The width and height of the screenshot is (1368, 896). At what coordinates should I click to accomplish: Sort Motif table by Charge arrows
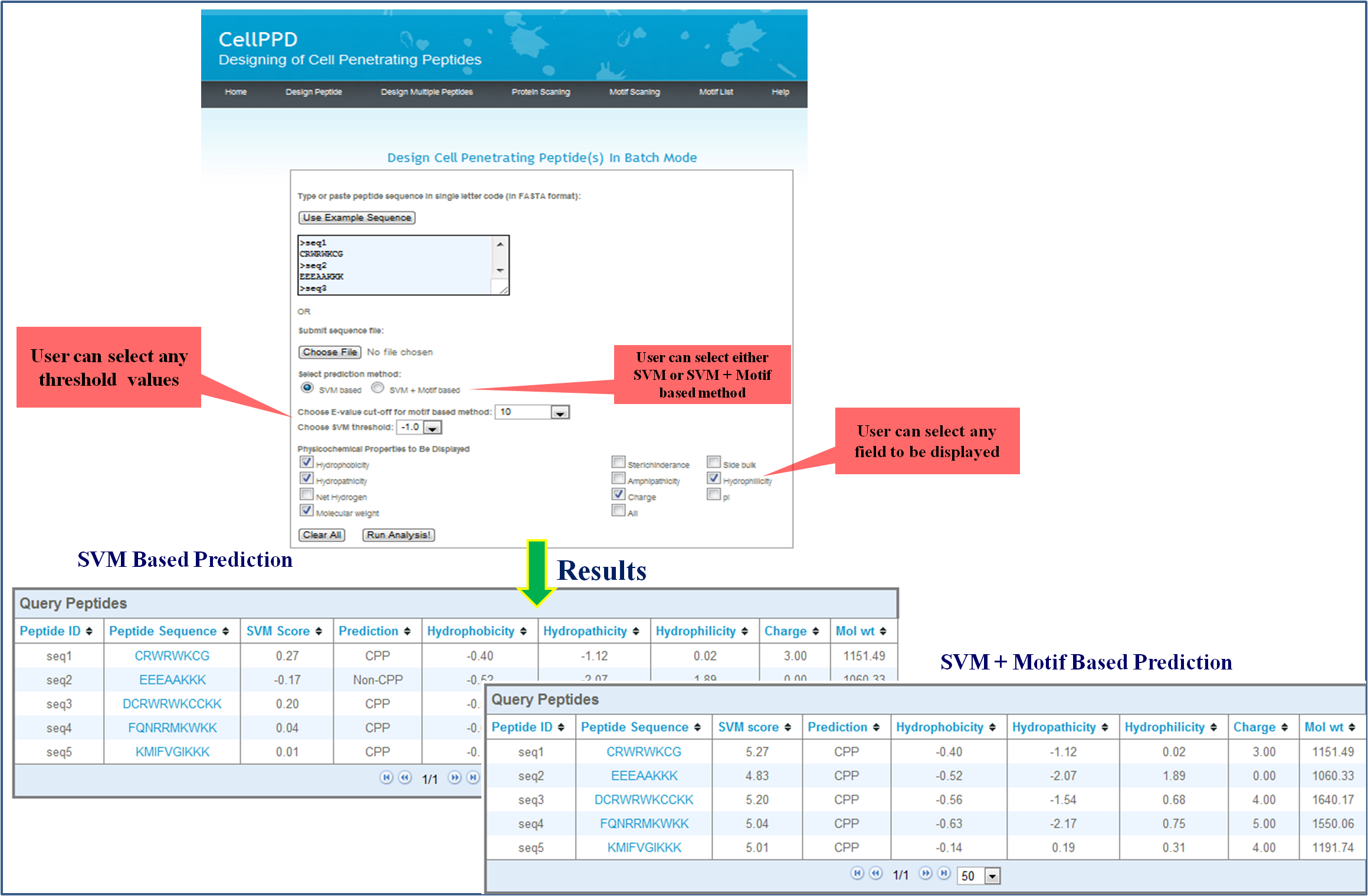(x=1284, y=727)
